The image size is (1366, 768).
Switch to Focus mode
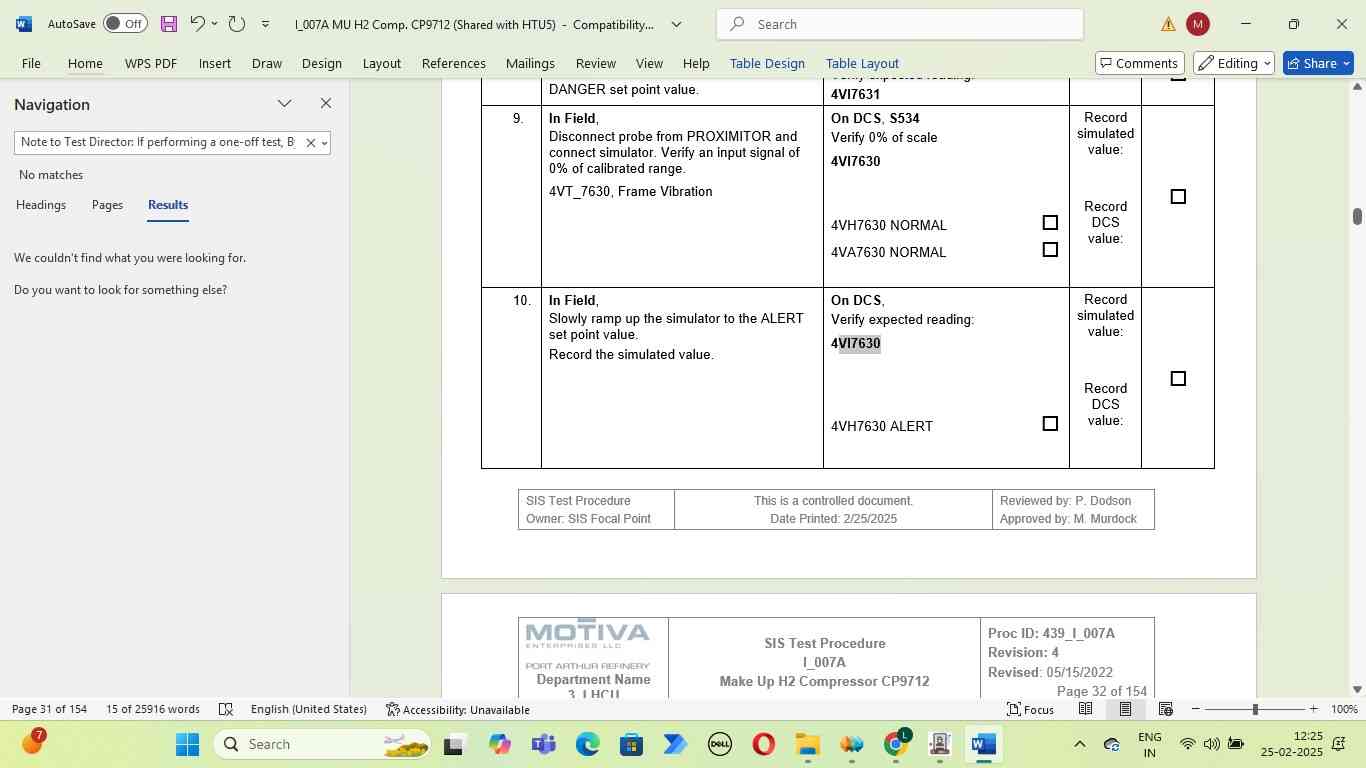click(1030, 710)
